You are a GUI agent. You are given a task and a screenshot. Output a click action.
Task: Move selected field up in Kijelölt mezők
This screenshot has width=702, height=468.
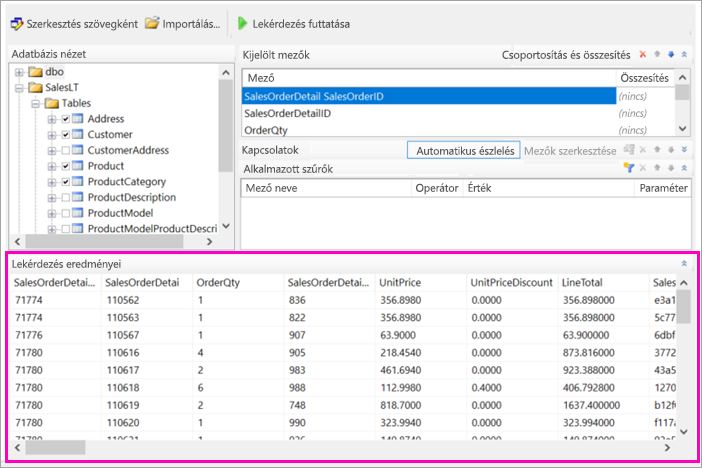tap(657, 54)
